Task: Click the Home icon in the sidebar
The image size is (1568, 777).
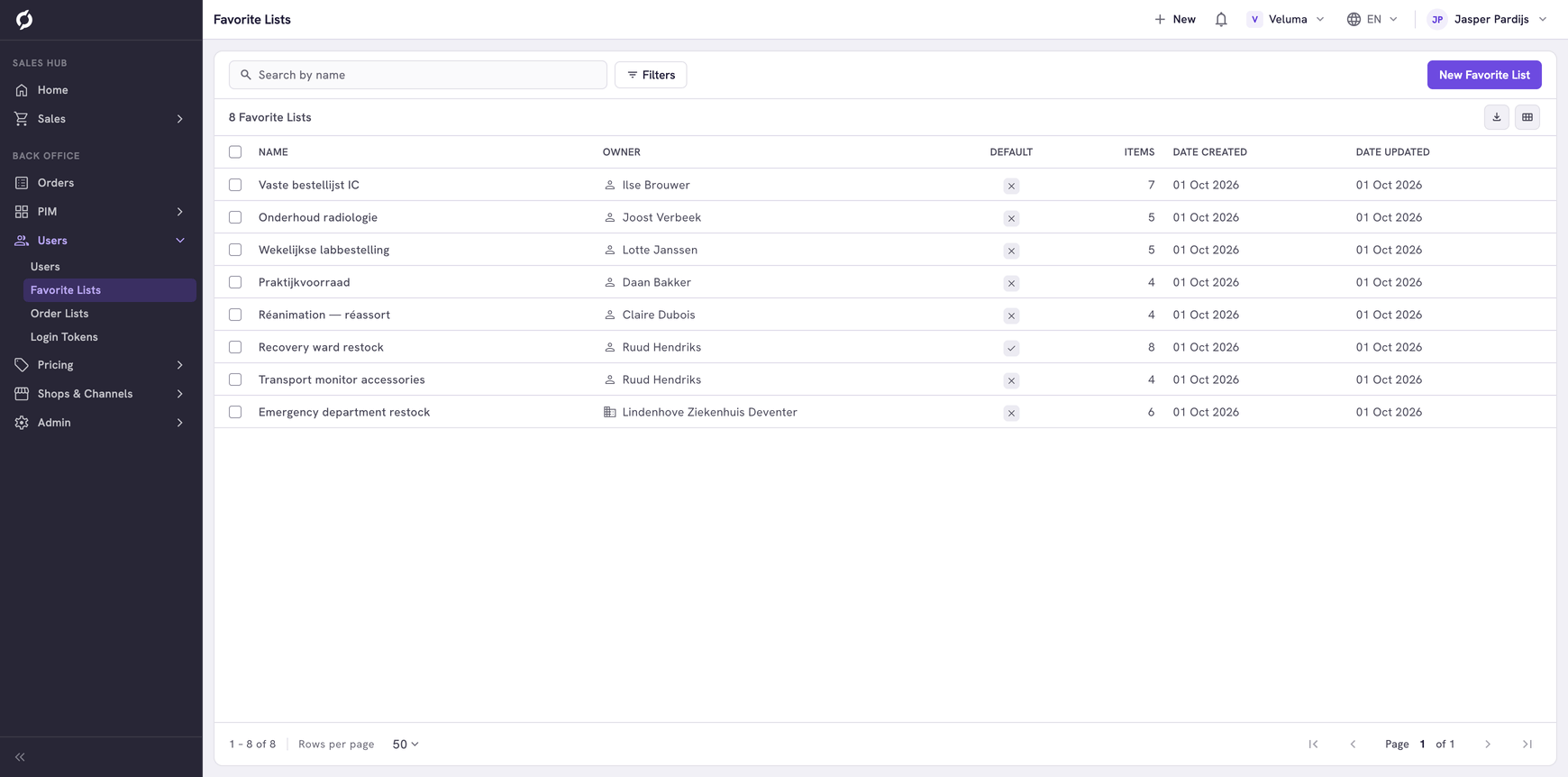Action: tap(22, 90)
